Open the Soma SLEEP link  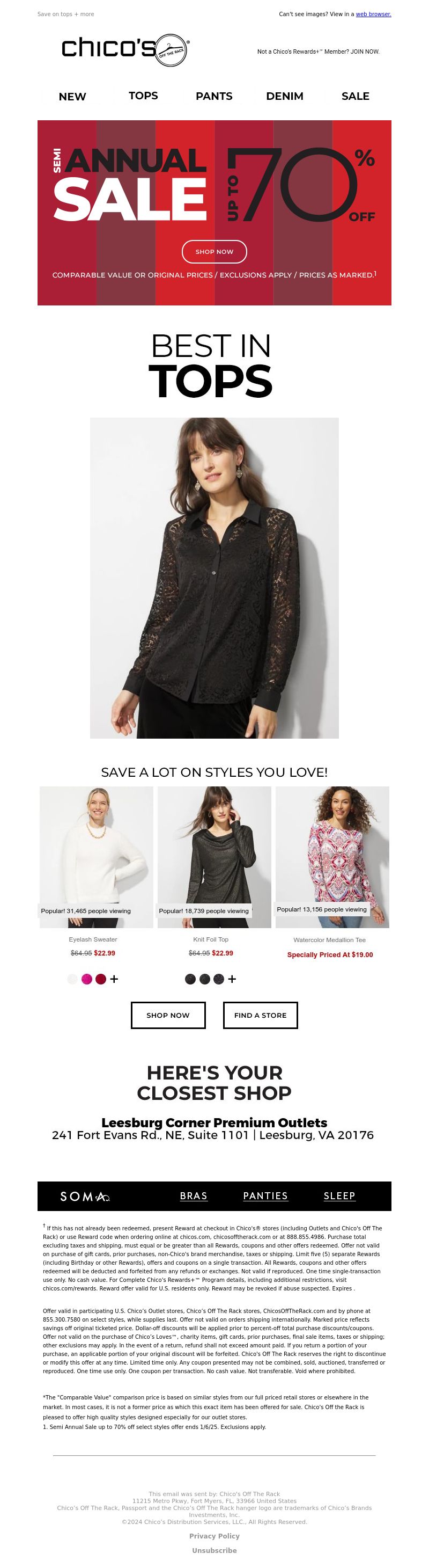[x=339, y=1196]
